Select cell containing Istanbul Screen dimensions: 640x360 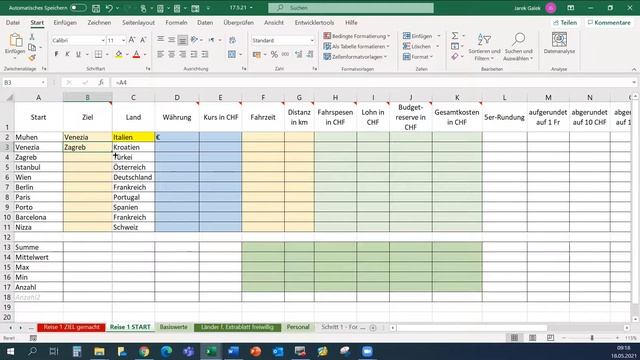(x=39, y=167)
